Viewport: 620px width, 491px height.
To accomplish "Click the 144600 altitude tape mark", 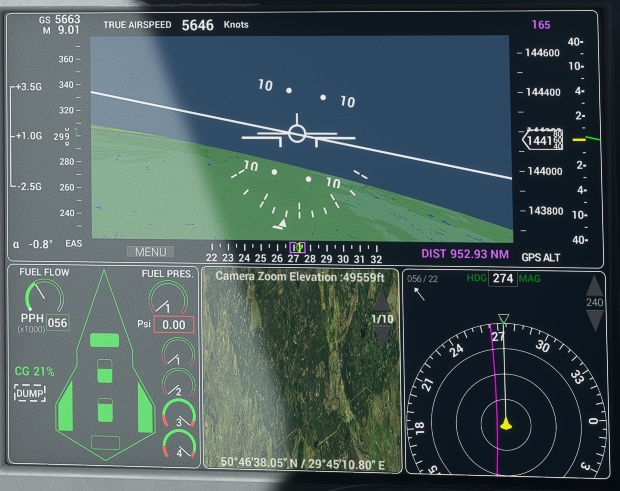I will pyautogui.click(x=542, y=53).
